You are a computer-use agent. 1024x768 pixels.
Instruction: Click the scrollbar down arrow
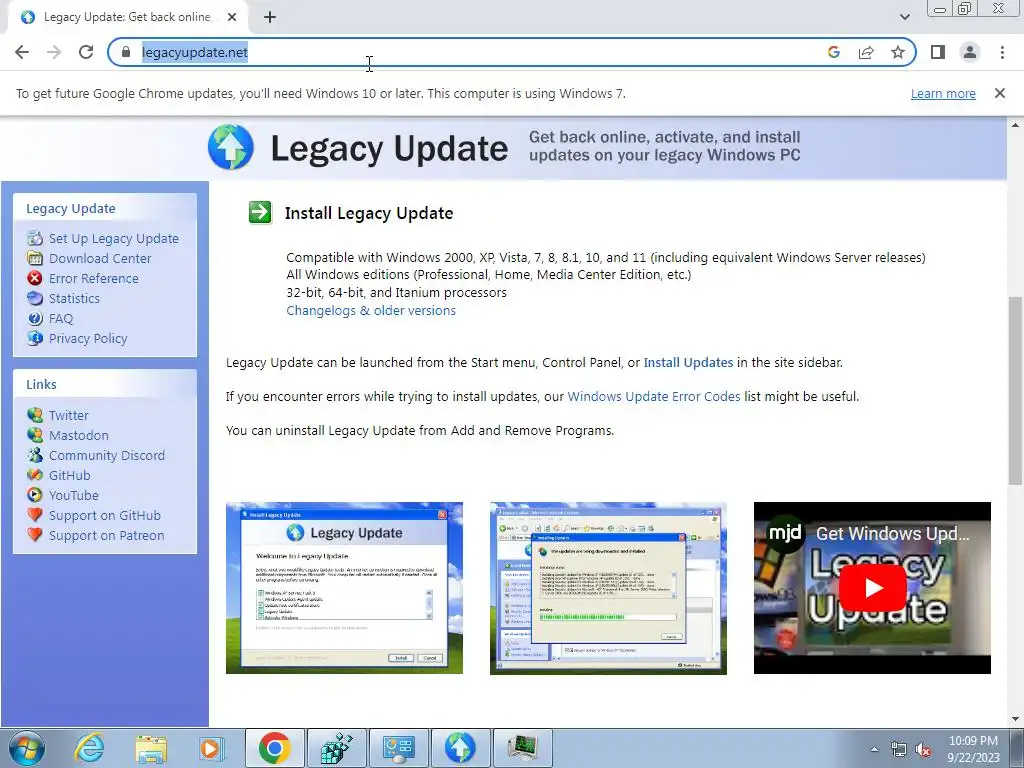click(x=1016, y=719)
